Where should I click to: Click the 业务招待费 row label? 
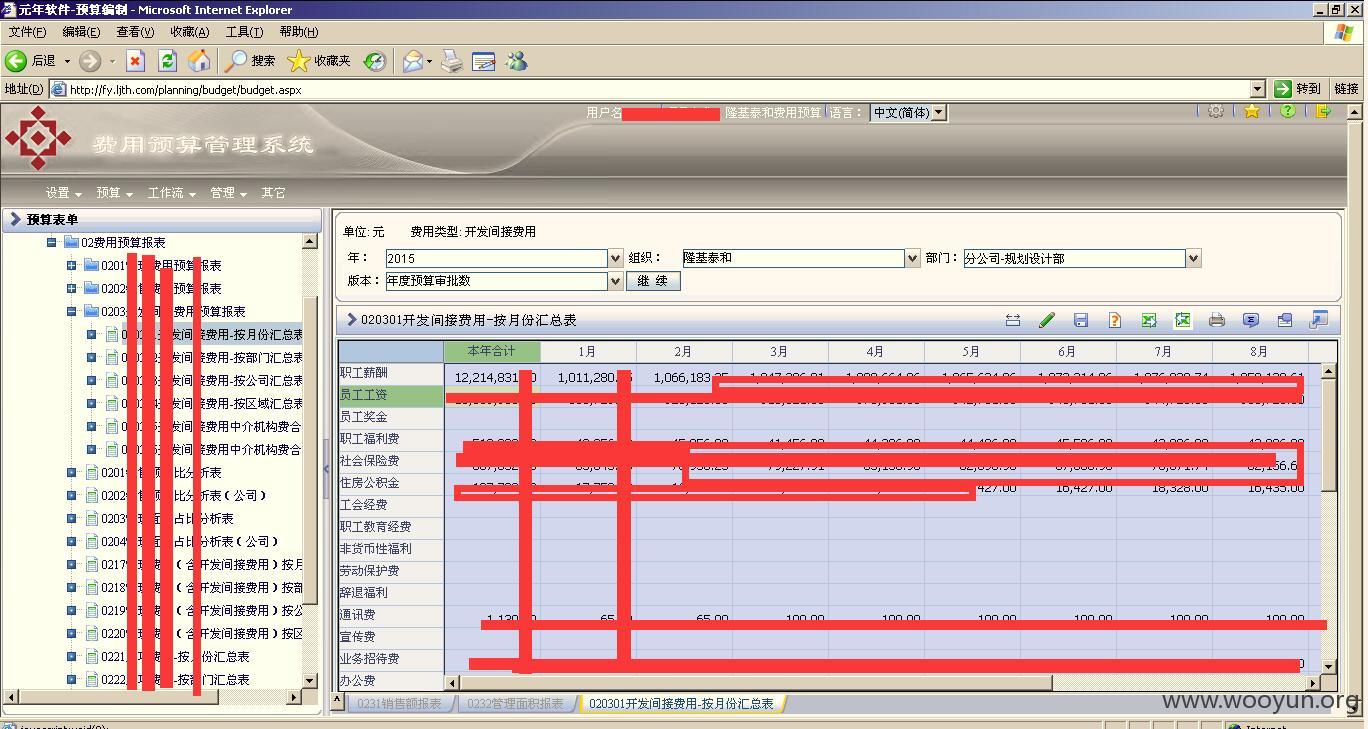pyautogui.click(x=391, y=659)
